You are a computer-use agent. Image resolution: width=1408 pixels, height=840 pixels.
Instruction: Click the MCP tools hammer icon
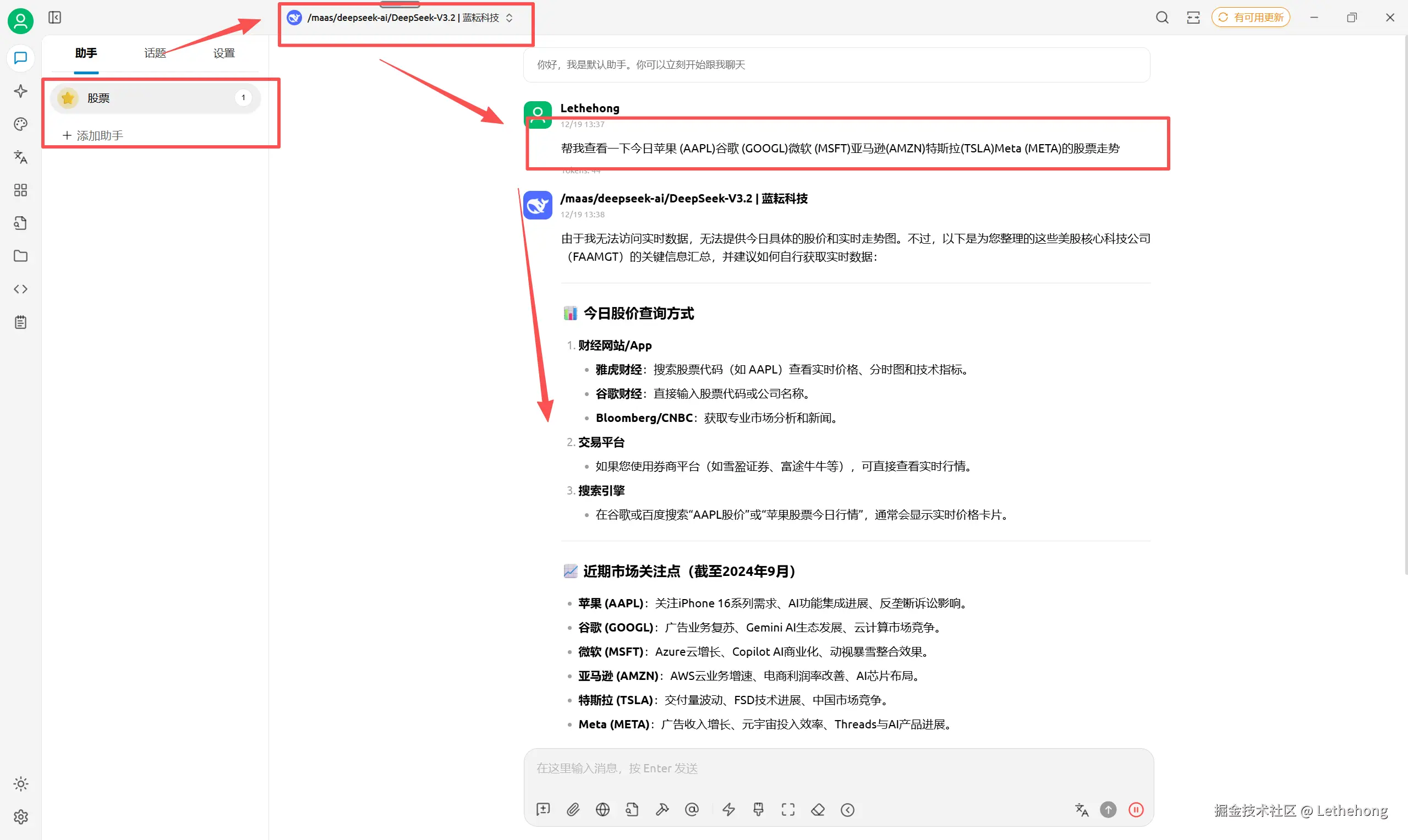pyautogui.click(x=662, y=809)
